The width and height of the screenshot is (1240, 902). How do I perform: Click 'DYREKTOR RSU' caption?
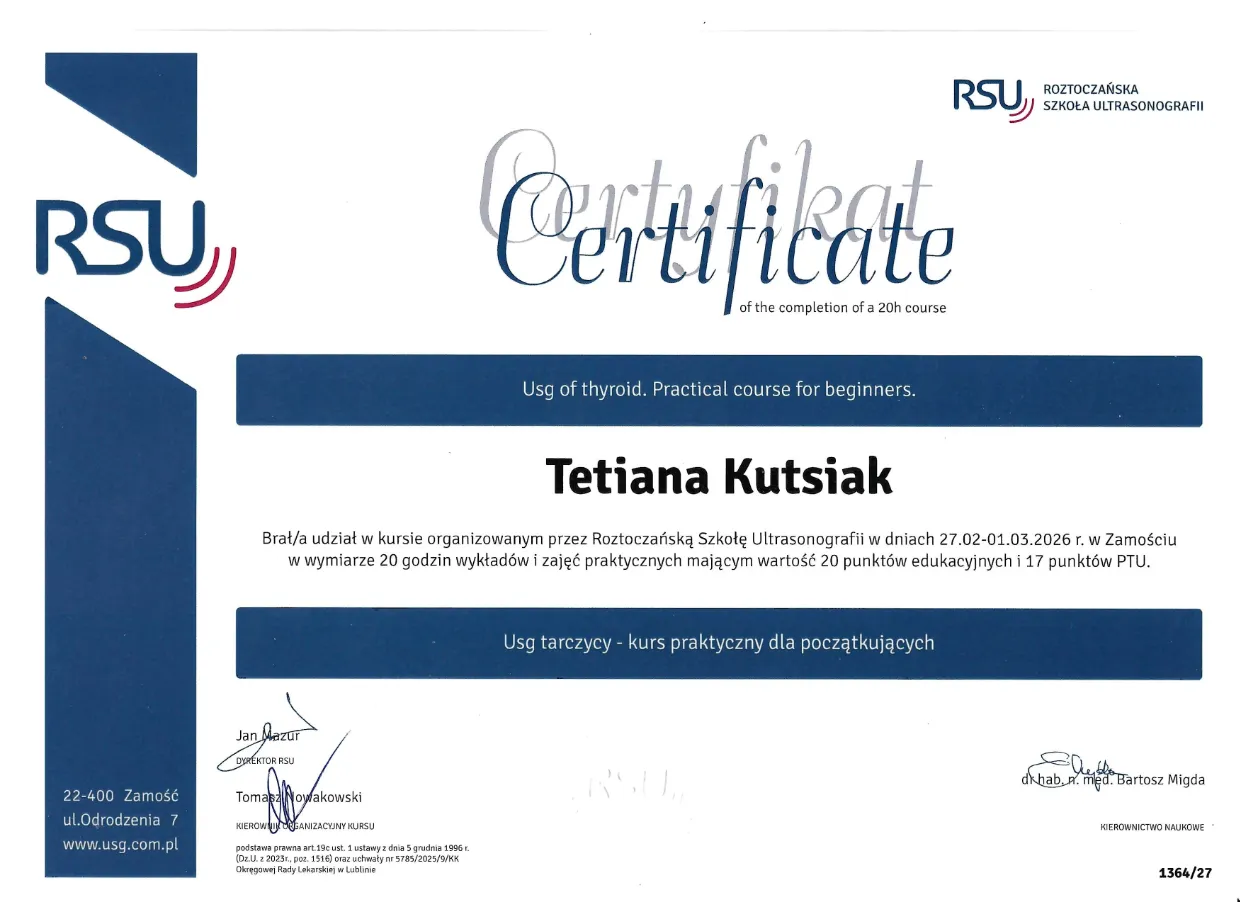click(265, 760)
